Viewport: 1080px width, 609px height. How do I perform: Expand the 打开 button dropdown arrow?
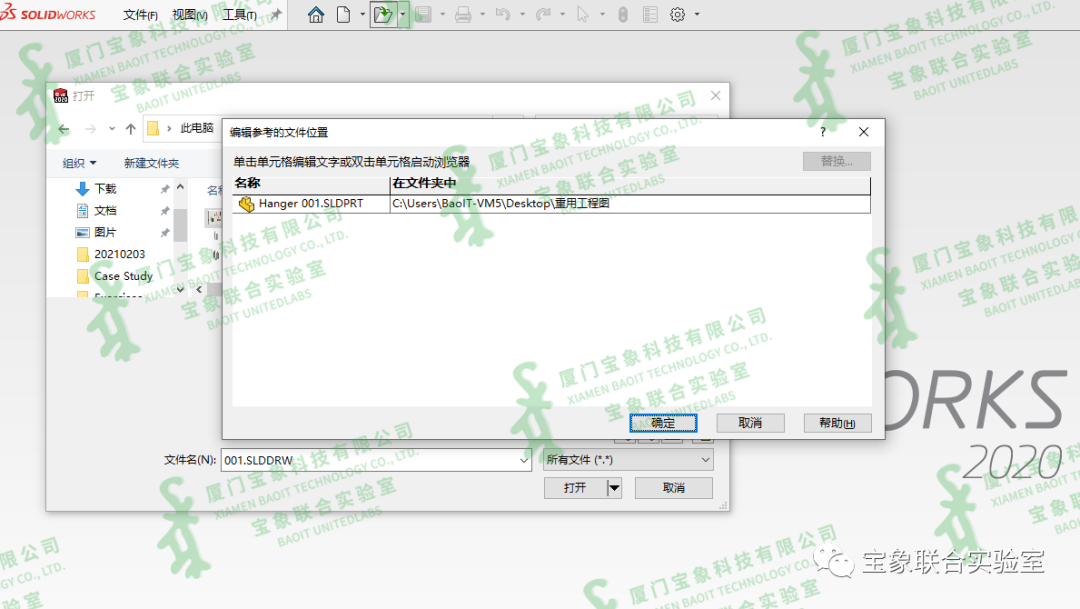point(614,488)
